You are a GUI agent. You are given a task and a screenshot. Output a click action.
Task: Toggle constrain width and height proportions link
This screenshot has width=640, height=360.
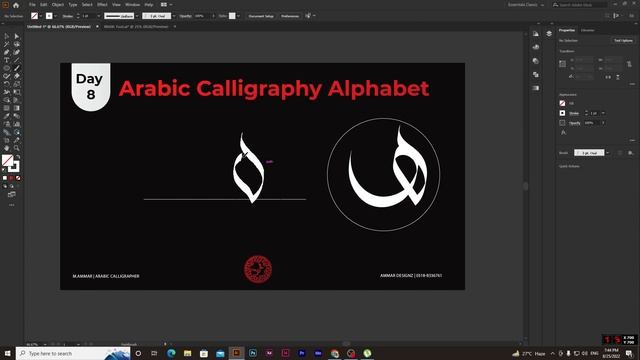click(x=629, y=64)
